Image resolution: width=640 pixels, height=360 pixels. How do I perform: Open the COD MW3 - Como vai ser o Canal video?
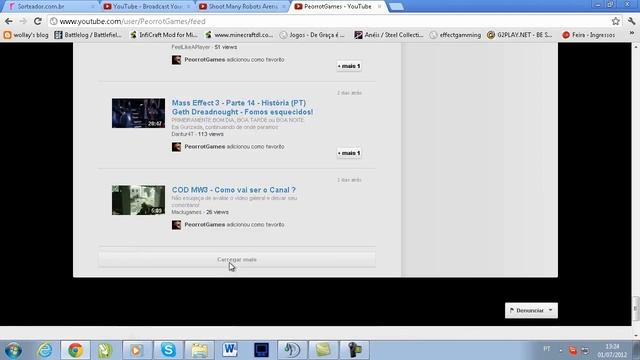(233, 190)
